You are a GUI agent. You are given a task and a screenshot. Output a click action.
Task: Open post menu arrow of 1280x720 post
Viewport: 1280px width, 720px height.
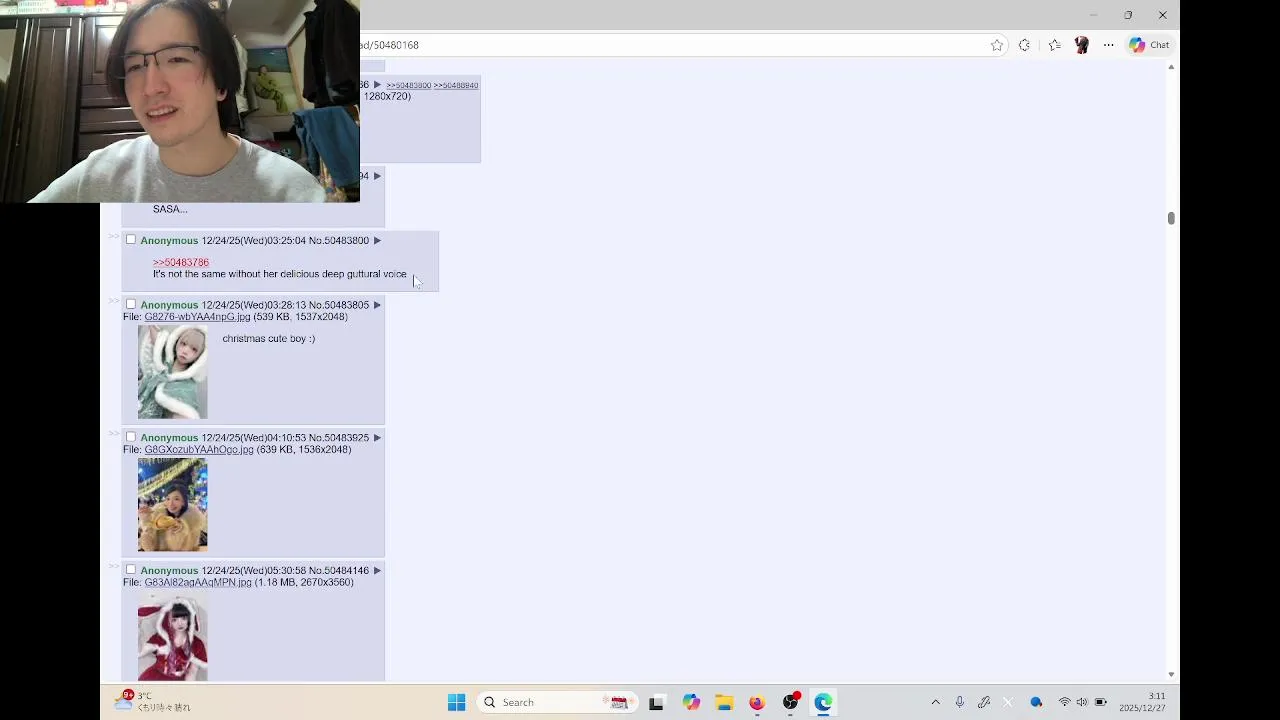pyautogui.click(x=377, y=85)
